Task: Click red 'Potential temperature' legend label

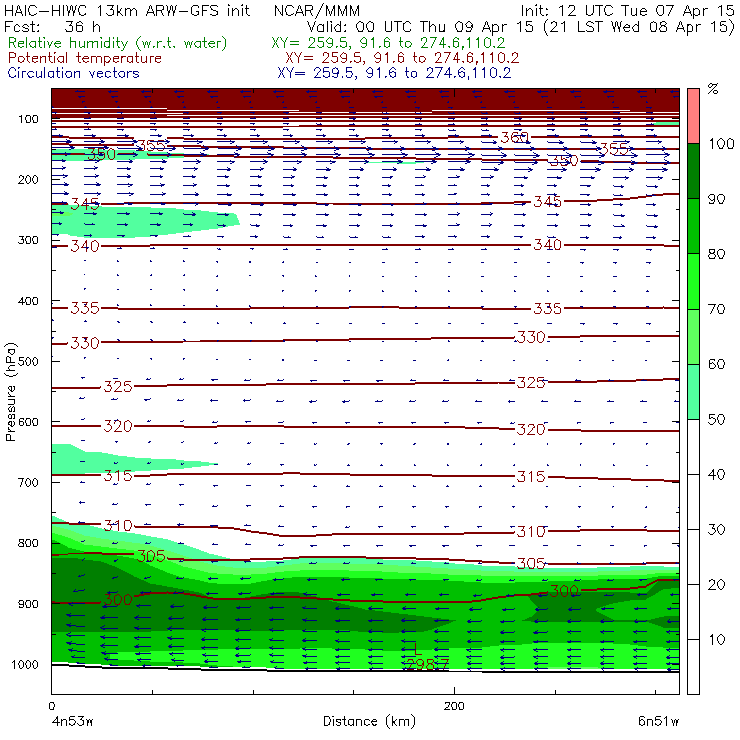Action: tap(85, 58)
